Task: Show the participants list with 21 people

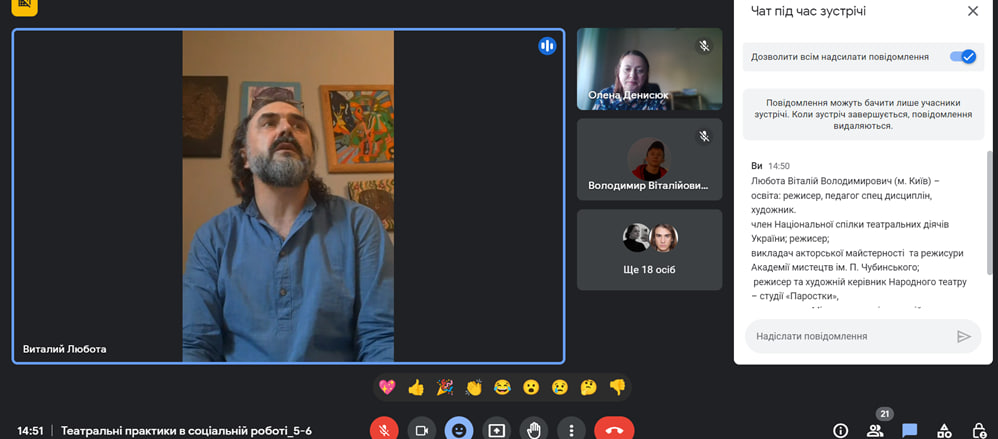Action: coord(875,431)
